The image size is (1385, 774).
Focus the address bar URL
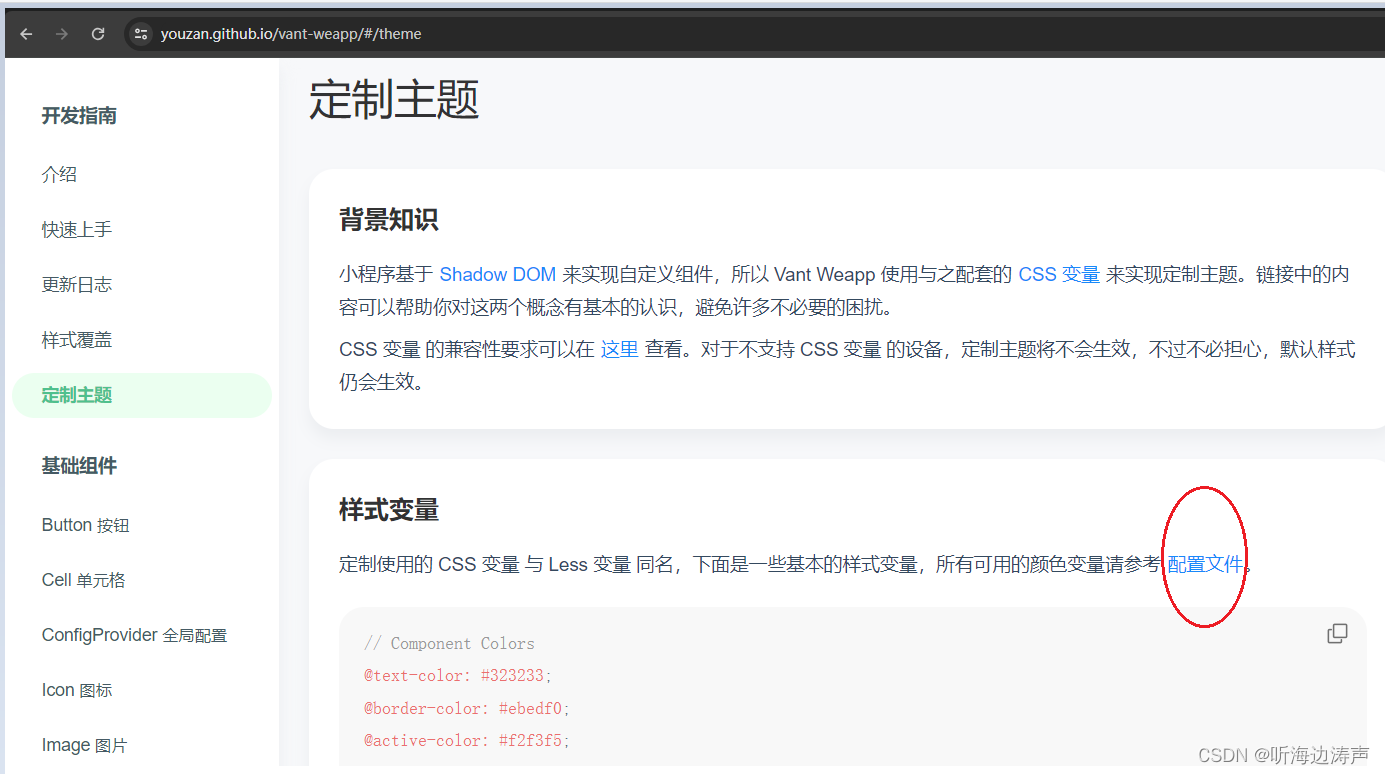click(x=291, y=34)
